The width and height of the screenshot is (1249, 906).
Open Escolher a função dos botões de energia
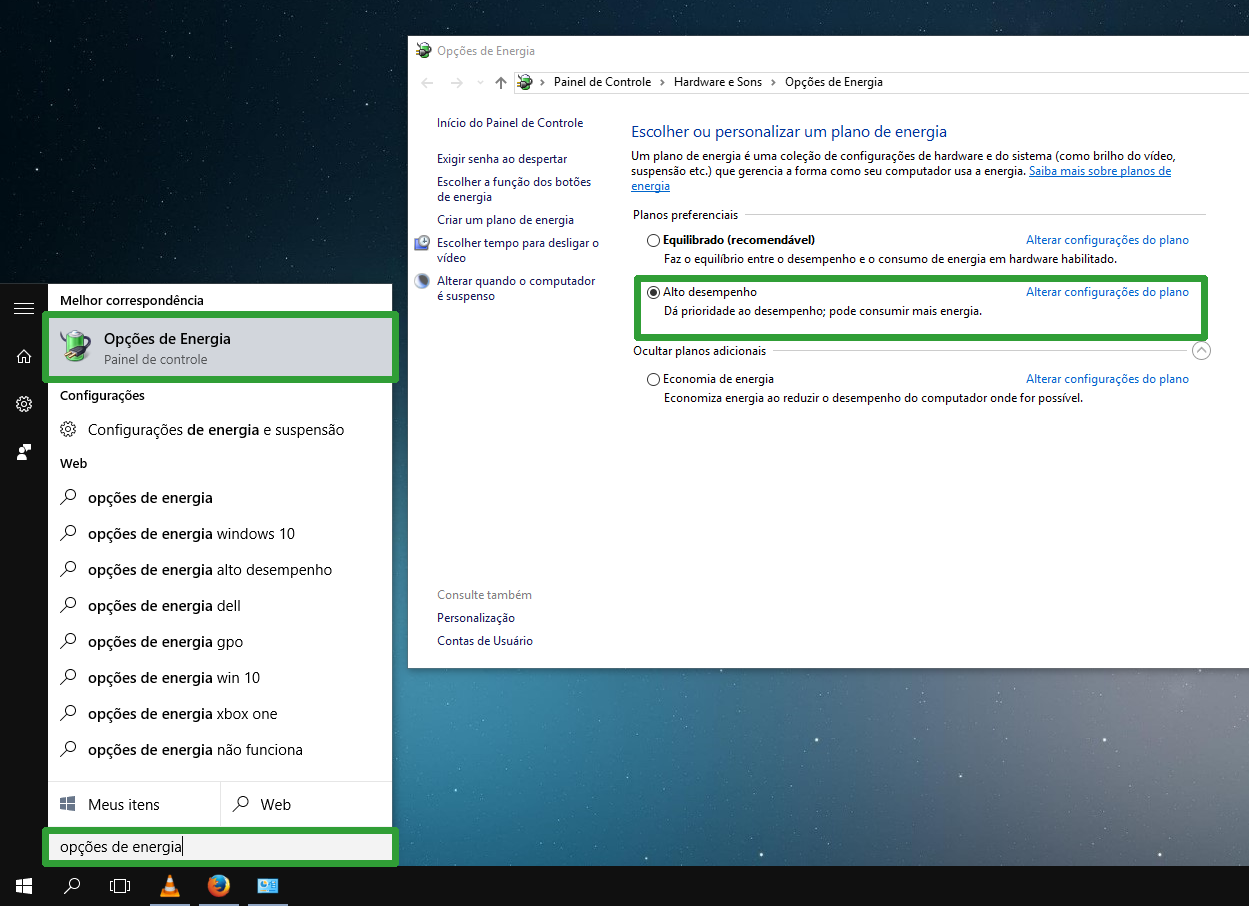click(x=514, y=189)
